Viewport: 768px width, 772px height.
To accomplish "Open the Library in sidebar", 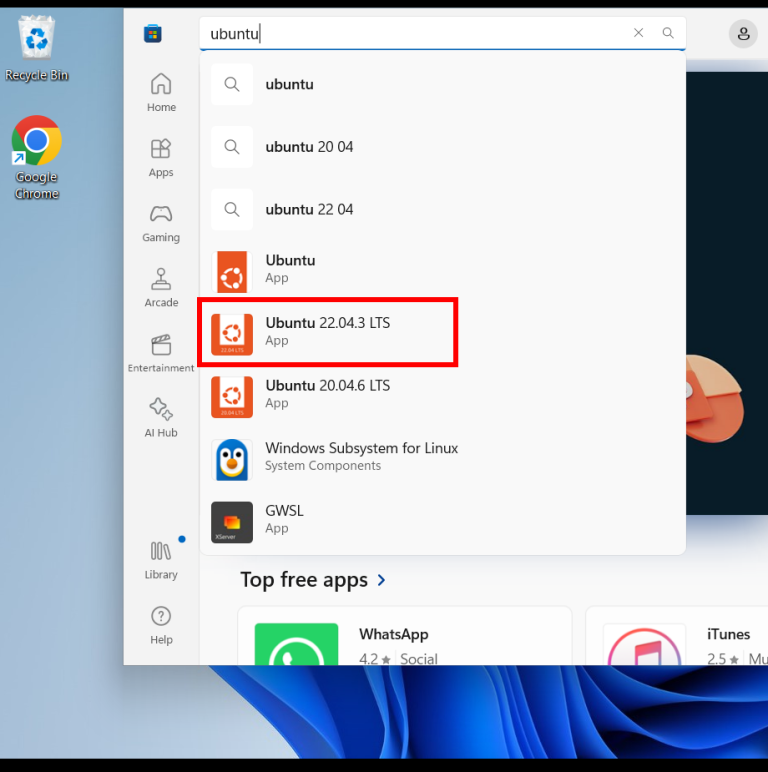I will [161, 560].
